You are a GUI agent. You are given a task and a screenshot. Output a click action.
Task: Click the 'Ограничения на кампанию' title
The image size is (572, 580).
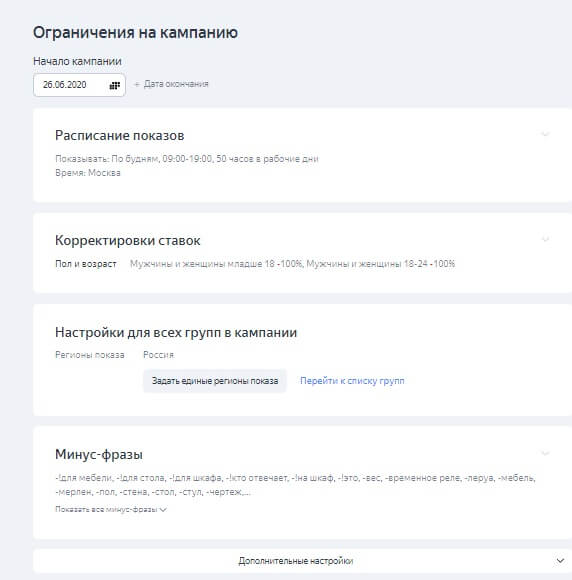(135, 33)
